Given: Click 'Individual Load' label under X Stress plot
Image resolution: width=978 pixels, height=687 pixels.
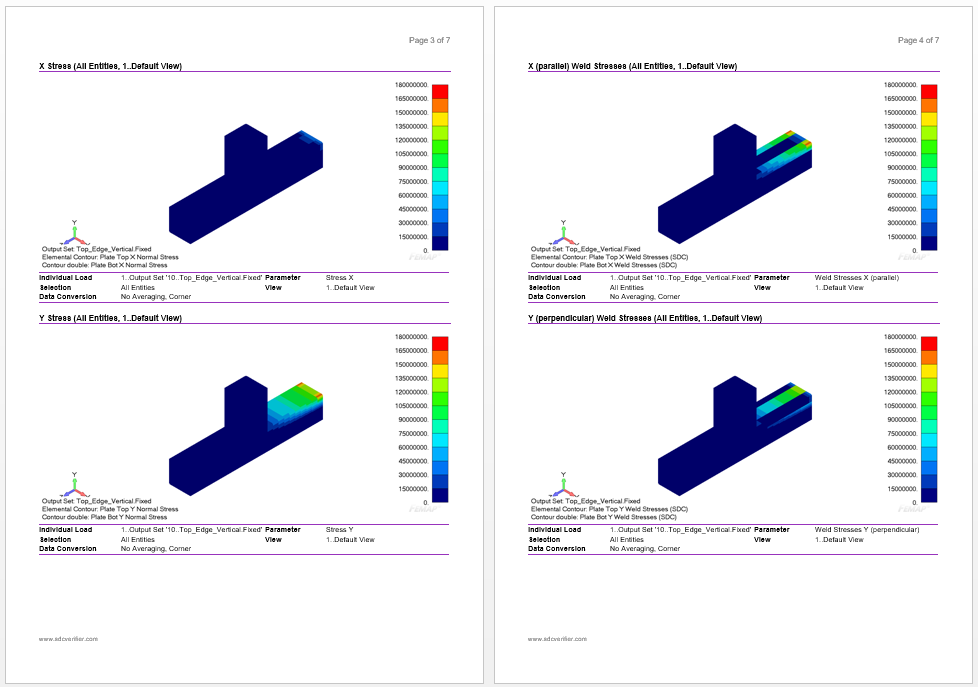Looking at the screenshot, I should pos(65,278).
